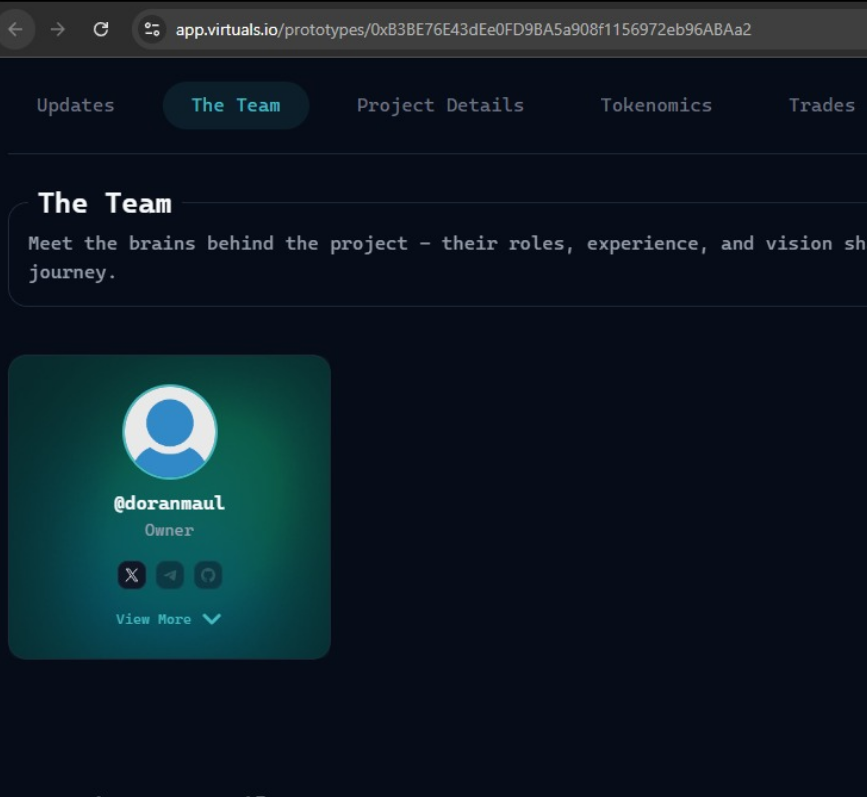Click the app.virtuals.io URL address field
Image resolution: width=867 pixels, height=797 pixels.
click(x=463, y=29)
